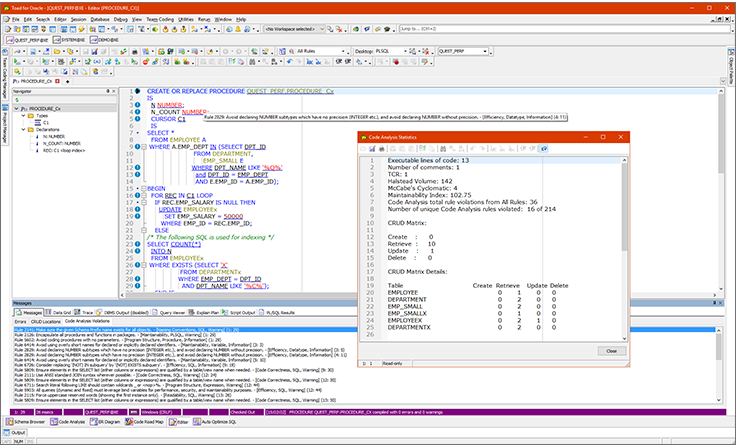Open the Session menu
The height and width of the screenshot is (447, 736).
point(78,19)
